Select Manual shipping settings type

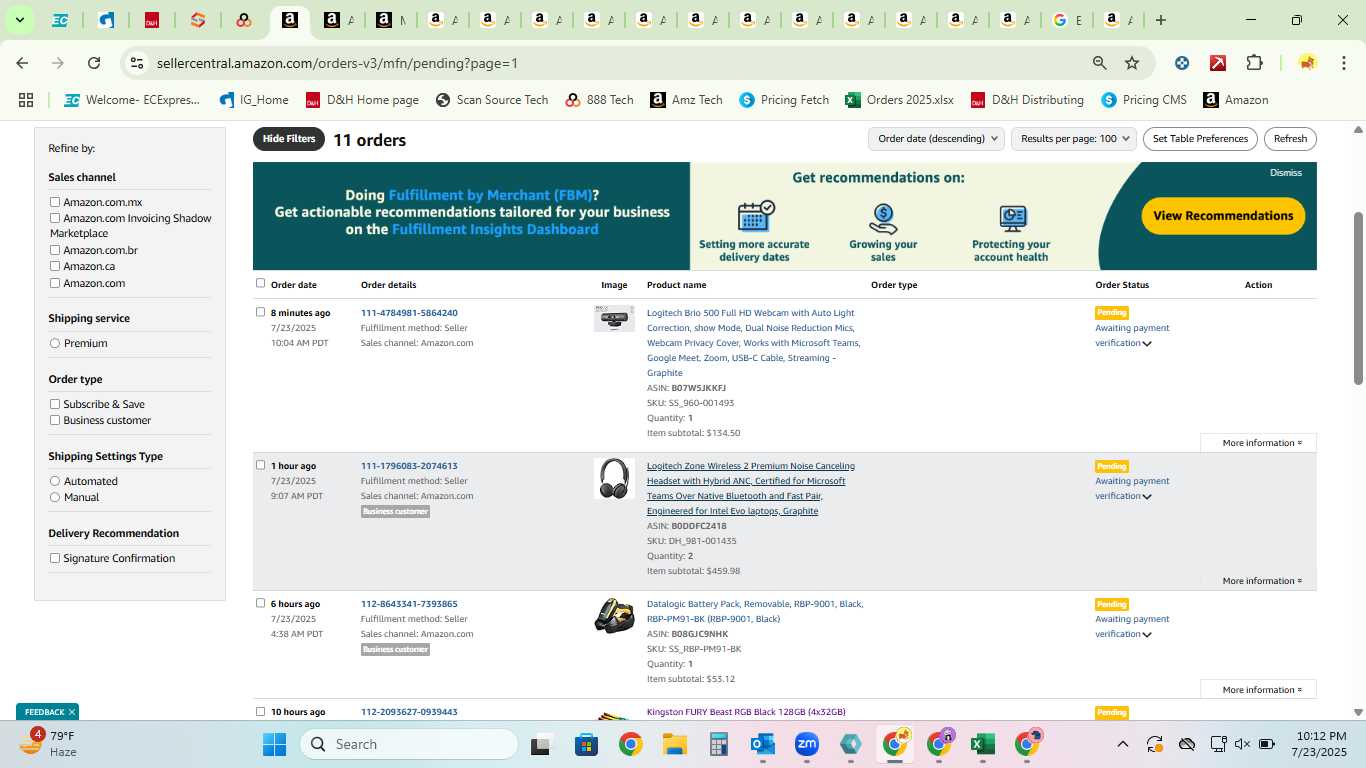point(55,497)
